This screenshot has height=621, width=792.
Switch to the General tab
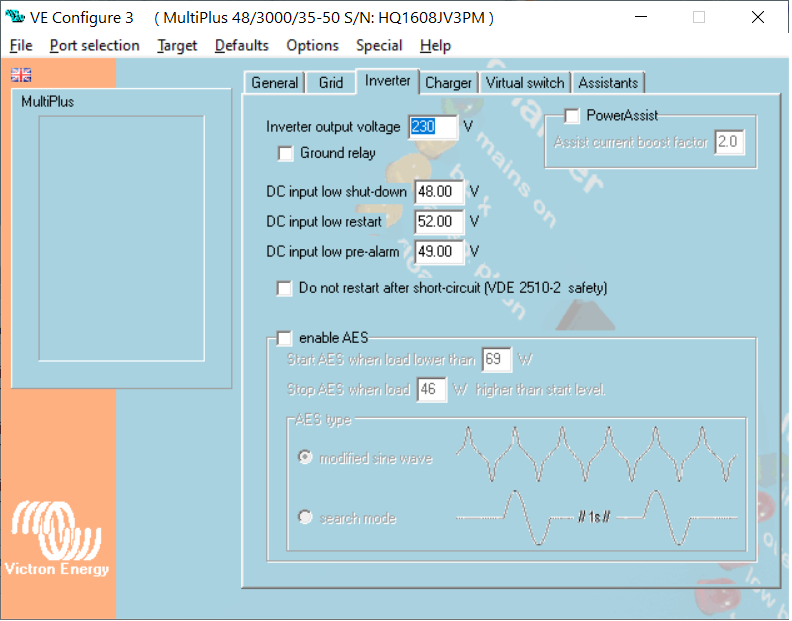point(275,82)
